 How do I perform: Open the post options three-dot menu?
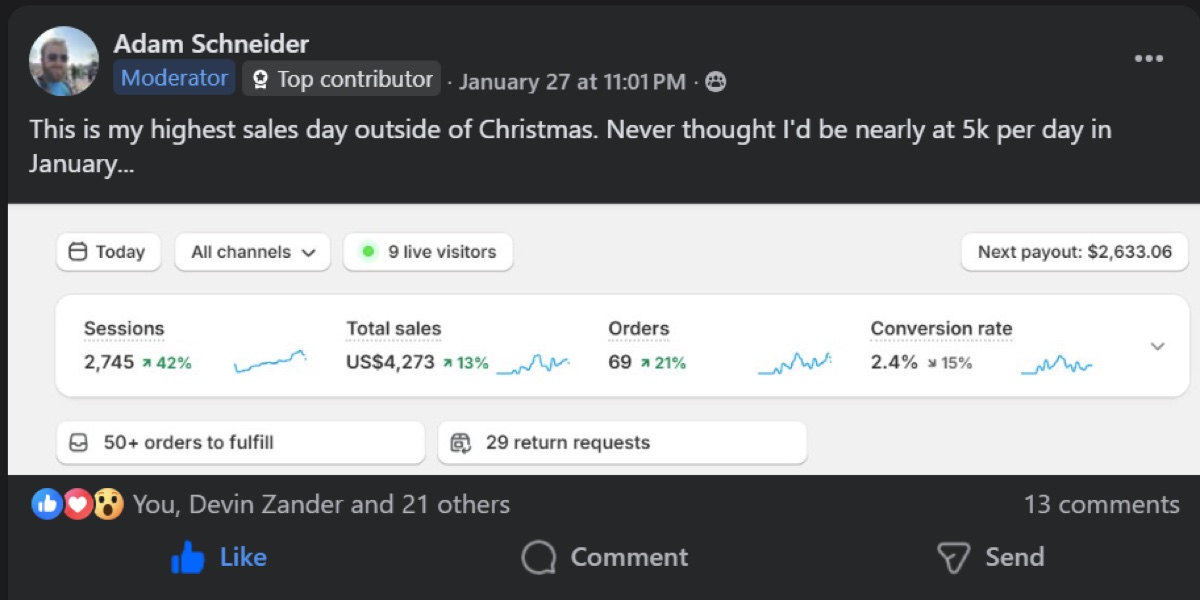point(1149,58)
